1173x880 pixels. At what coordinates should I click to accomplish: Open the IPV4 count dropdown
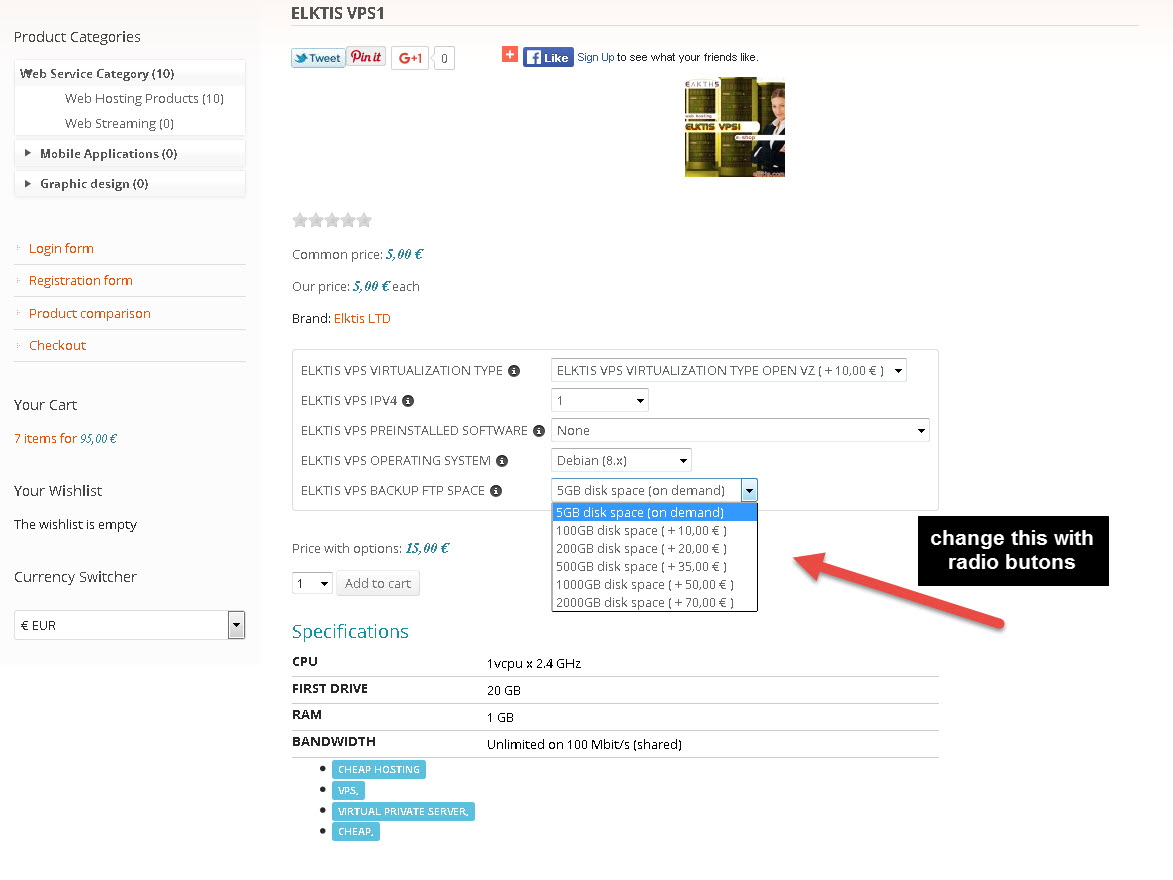[x=600, y=400]
